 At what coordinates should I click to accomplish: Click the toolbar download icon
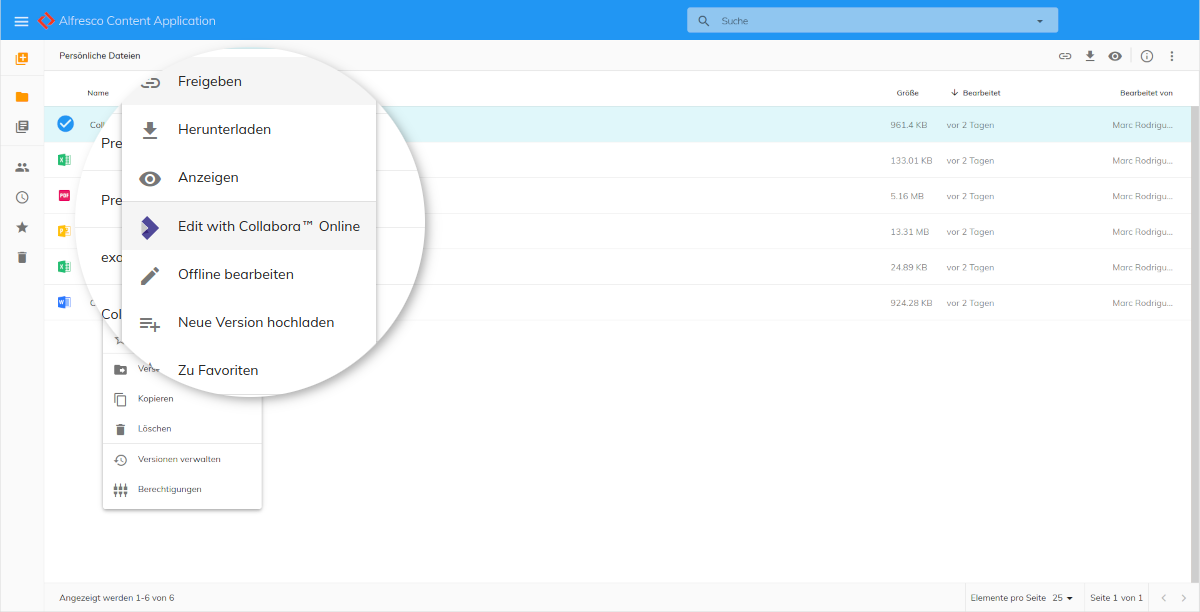coord(1090,56)
